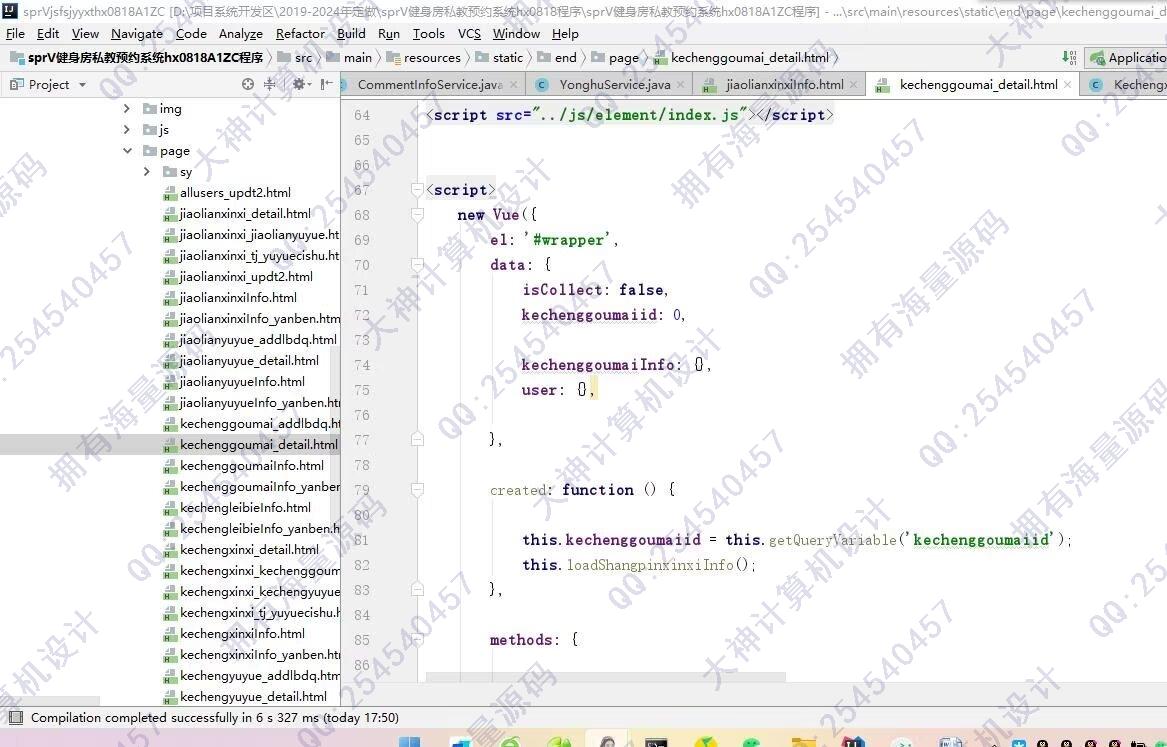Screen dimensions: 1167x747
Task: Click the IntelliJ logo icon in title bar
Action: 10,10
